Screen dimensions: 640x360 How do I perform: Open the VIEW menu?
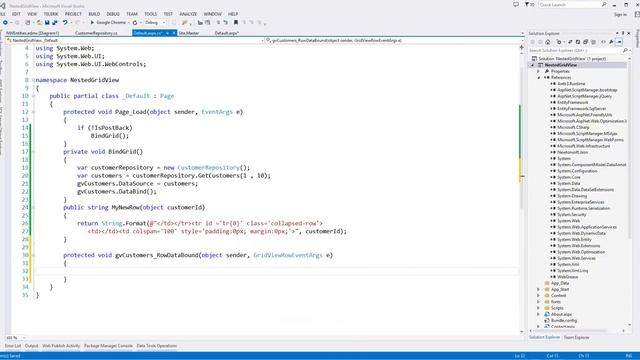coord(32,14)
